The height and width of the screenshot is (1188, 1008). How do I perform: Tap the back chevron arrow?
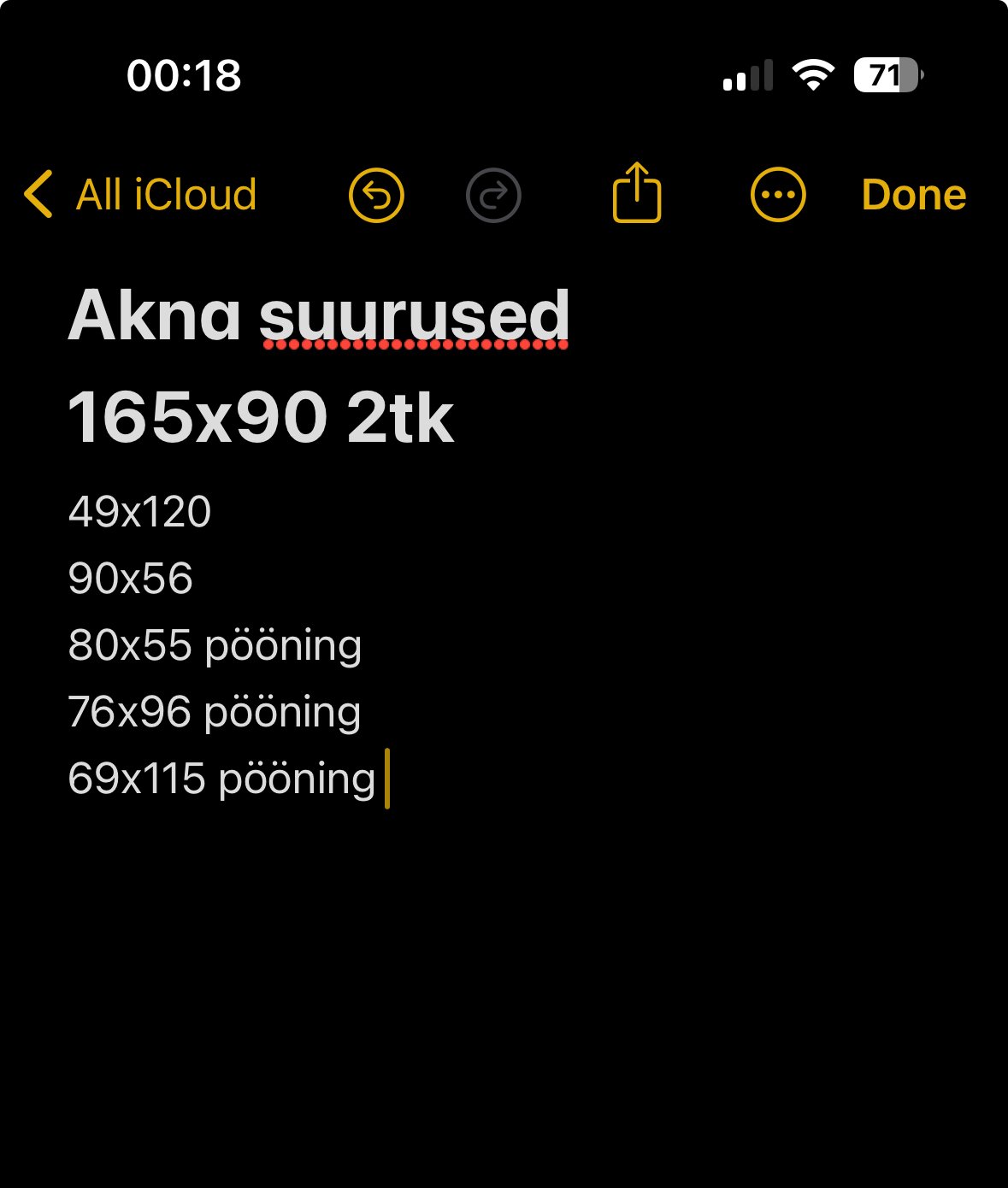click(x=39, y=194)
